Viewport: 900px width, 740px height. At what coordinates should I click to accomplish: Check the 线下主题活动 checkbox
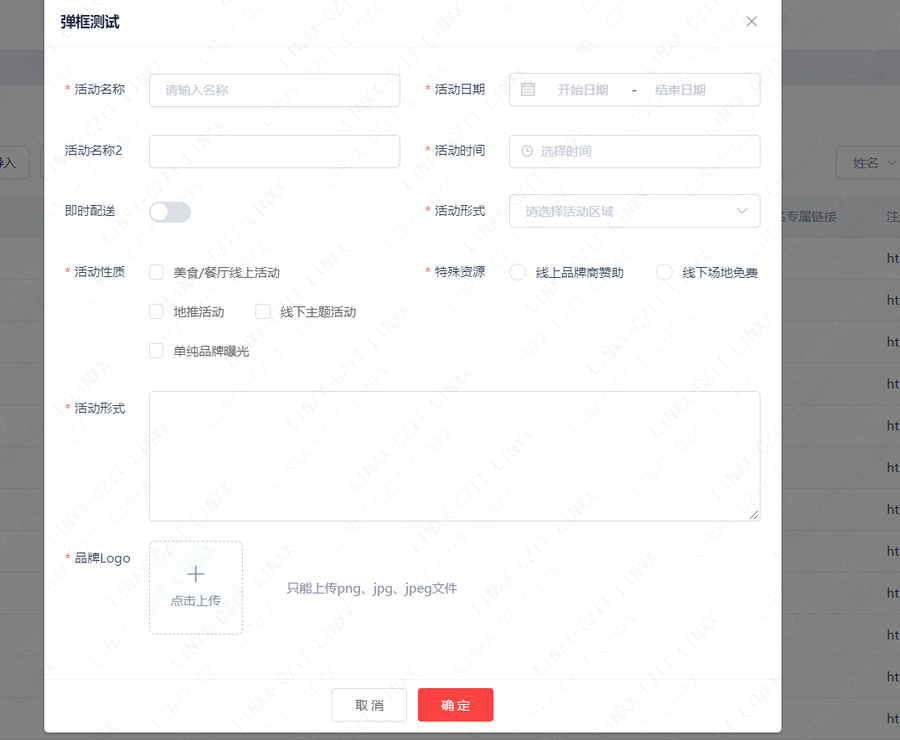[x=262, y=311]
